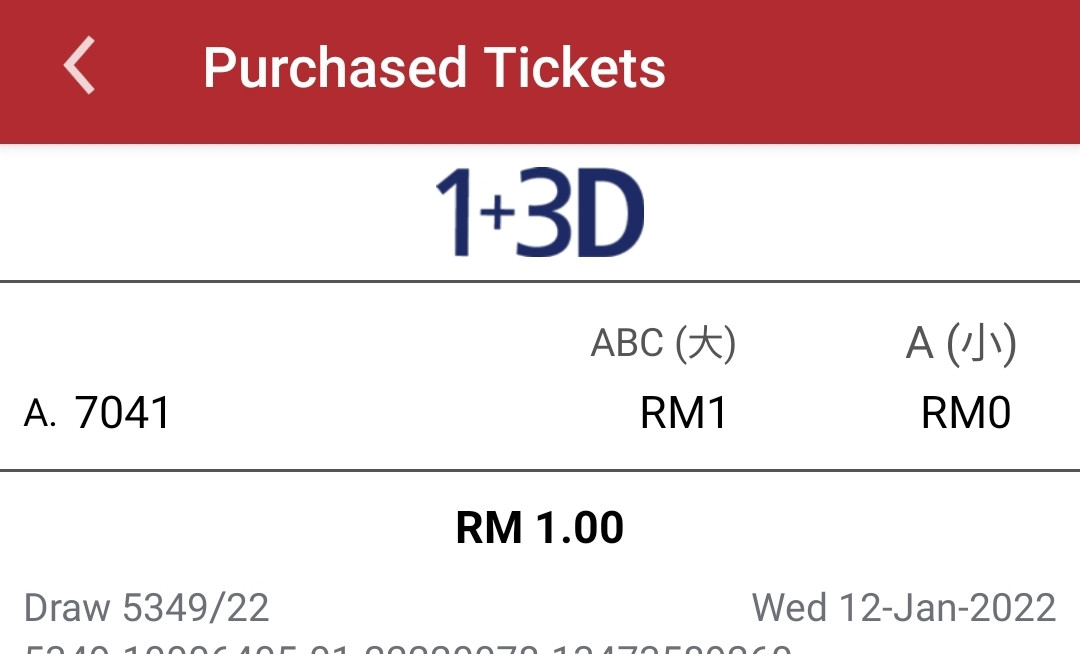Tap the Purchased Tickets header title
Screen dimensions: 1080x654
coord(435,67)
